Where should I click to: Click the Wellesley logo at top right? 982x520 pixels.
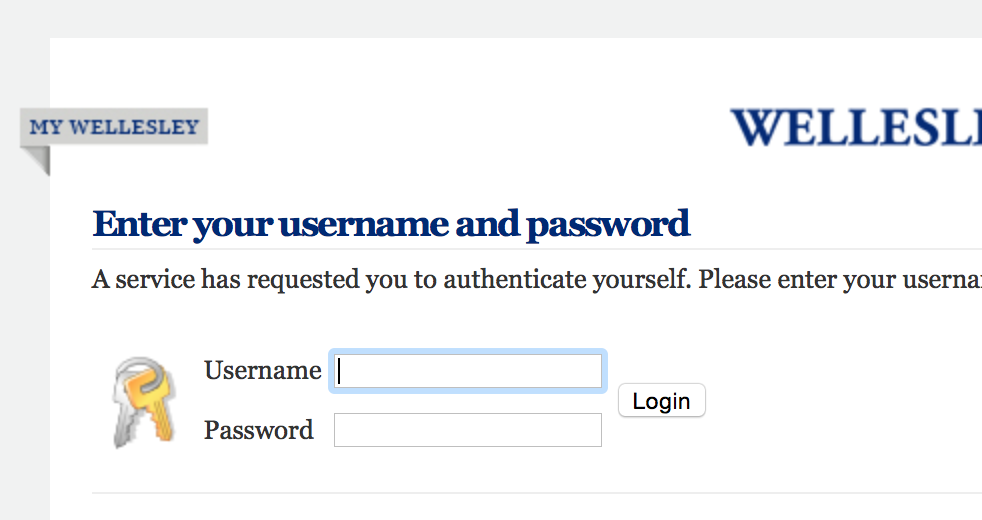856,128
